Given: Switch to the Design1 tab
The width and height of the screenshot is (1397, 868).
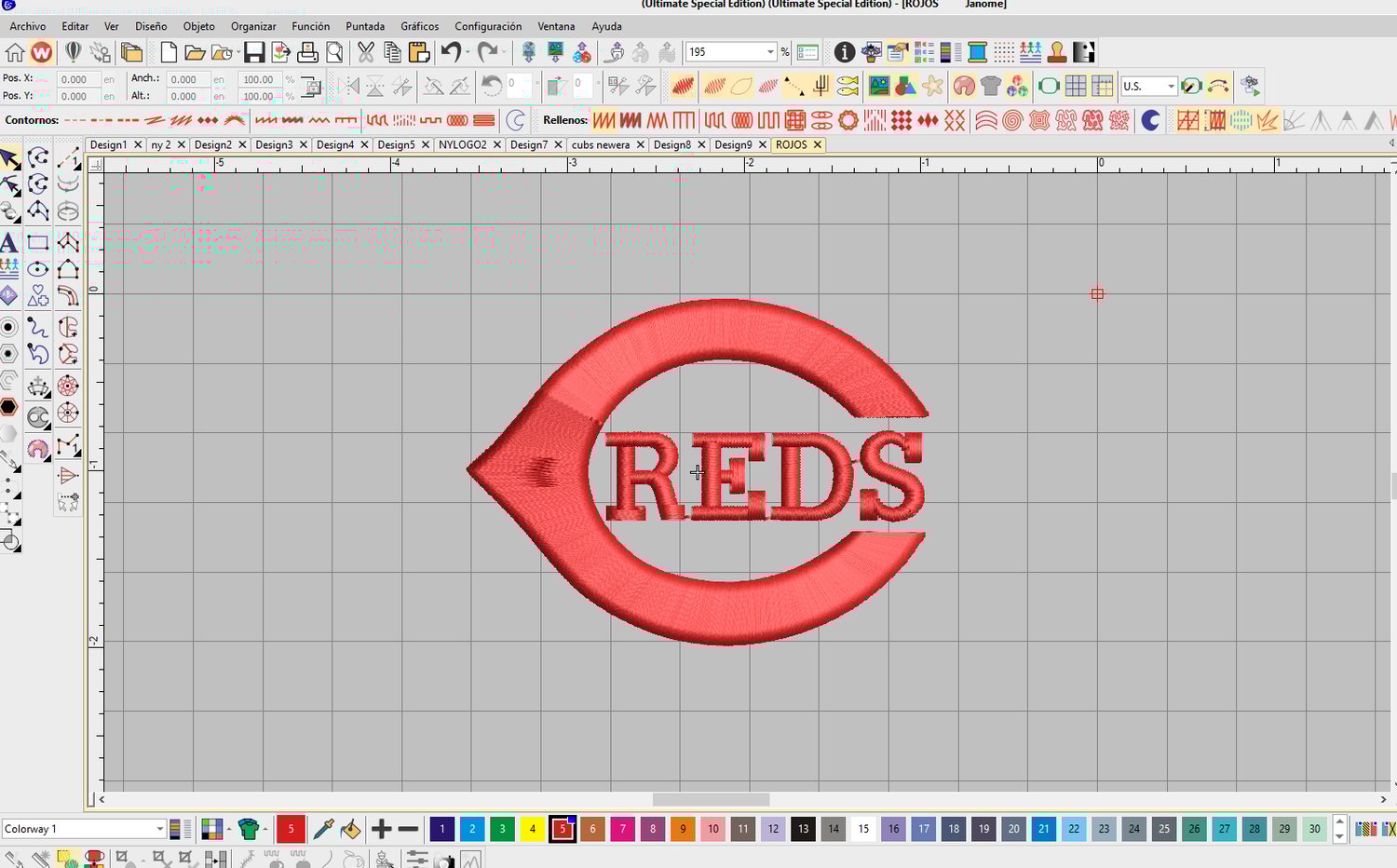Looking at the screenshot, I should 108,144.
